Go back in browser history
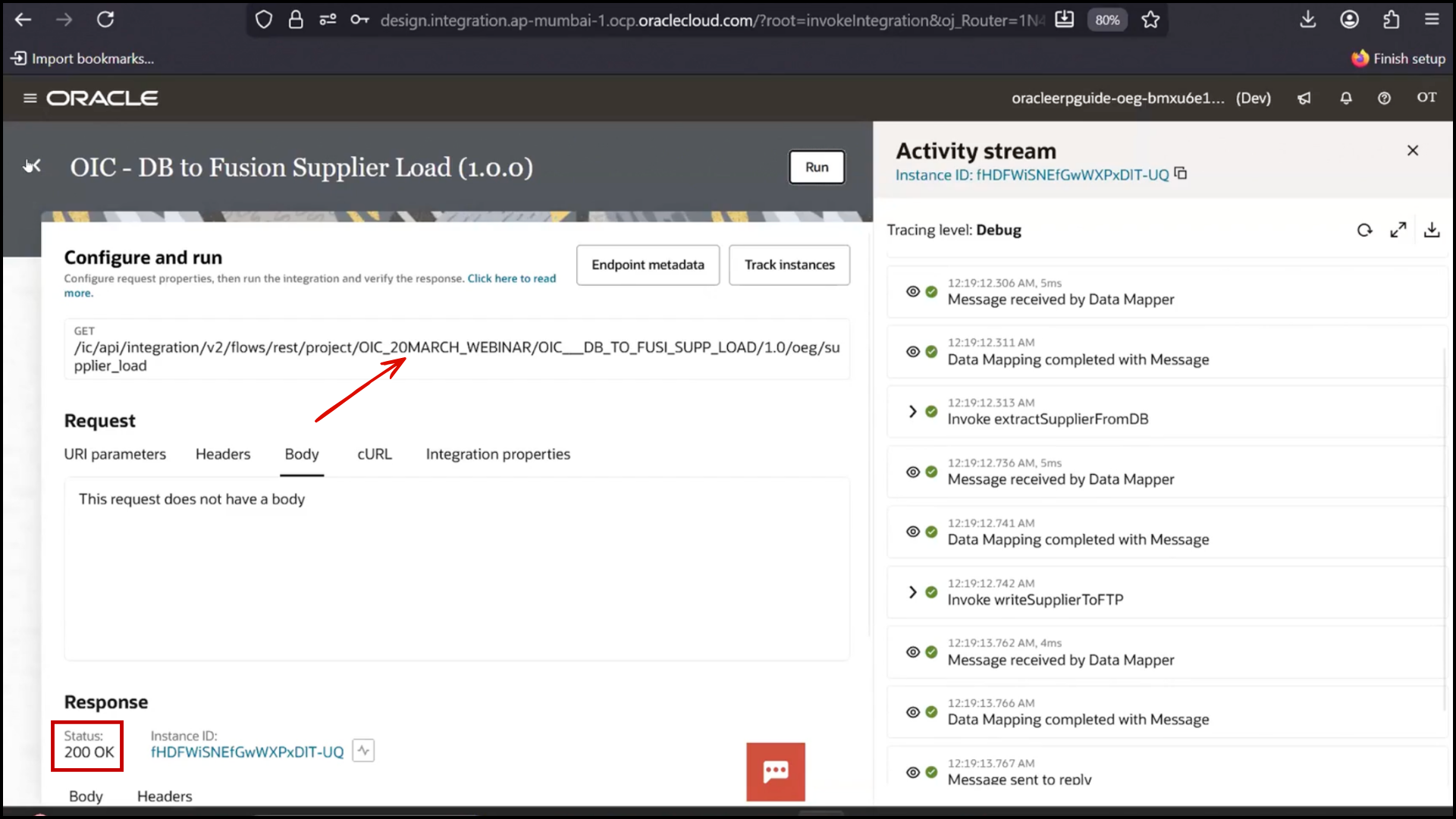This screenshot has height=819, width=1456. coord(24,20)
